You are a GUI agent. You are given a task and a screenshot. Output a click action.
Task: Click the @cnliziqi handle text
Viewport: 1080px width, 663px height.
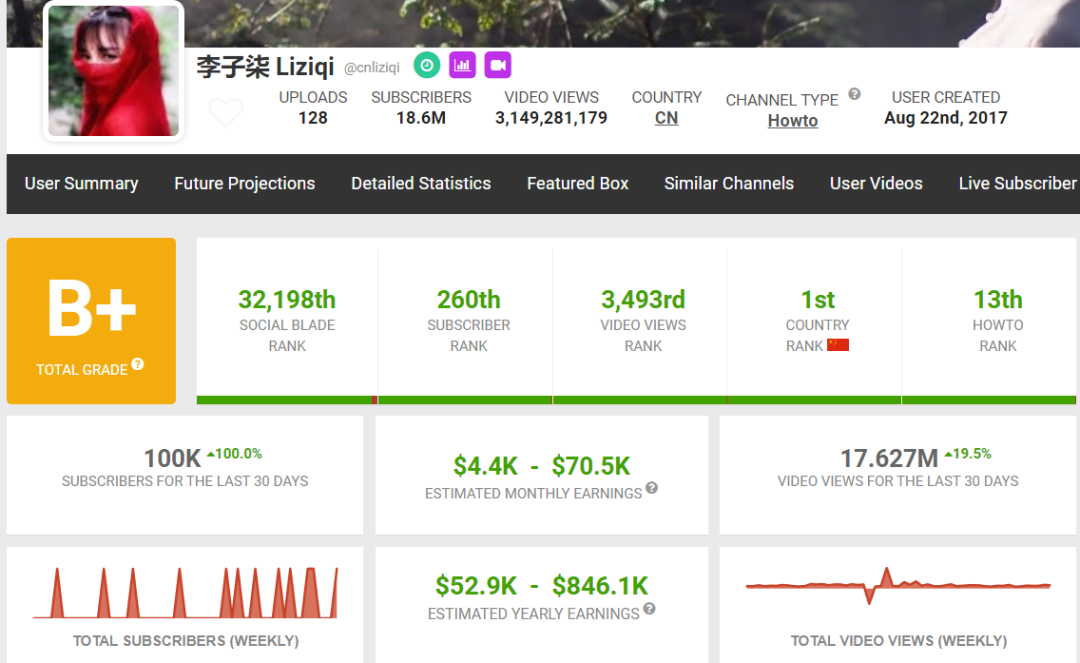(372, 67)
